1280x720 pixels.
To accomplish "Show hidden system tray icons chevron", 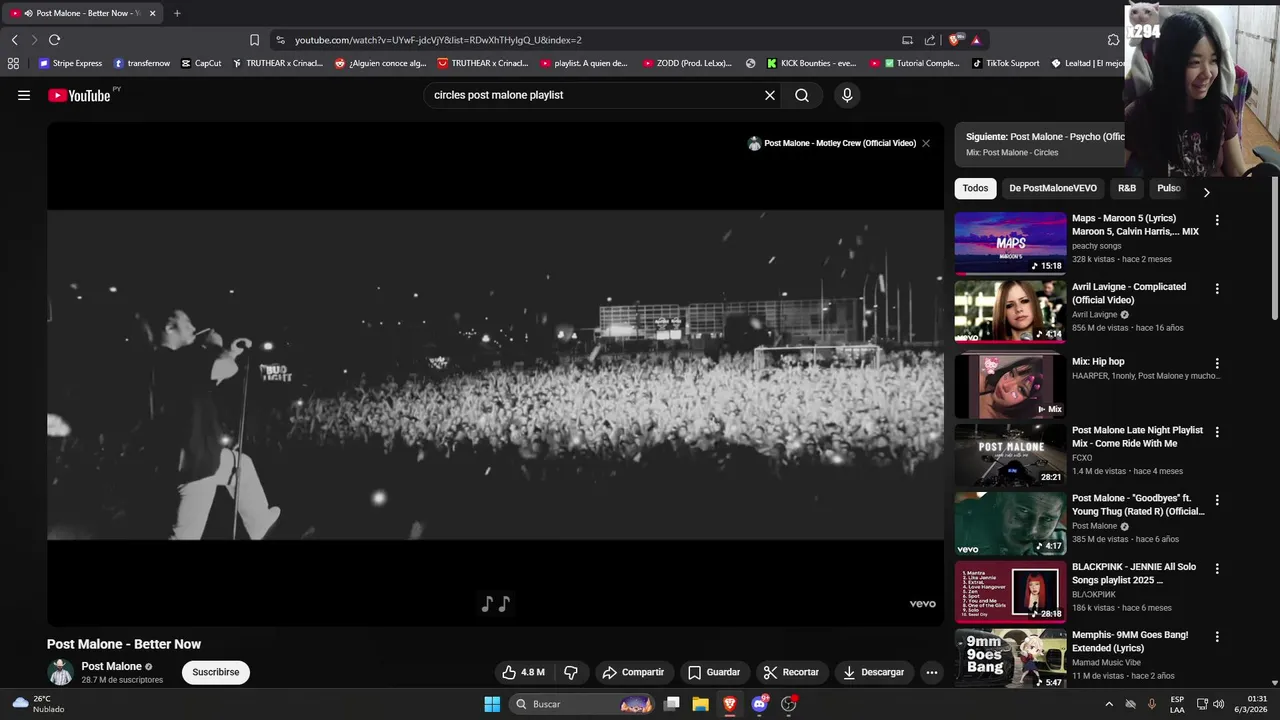I will coord(1109,704).
